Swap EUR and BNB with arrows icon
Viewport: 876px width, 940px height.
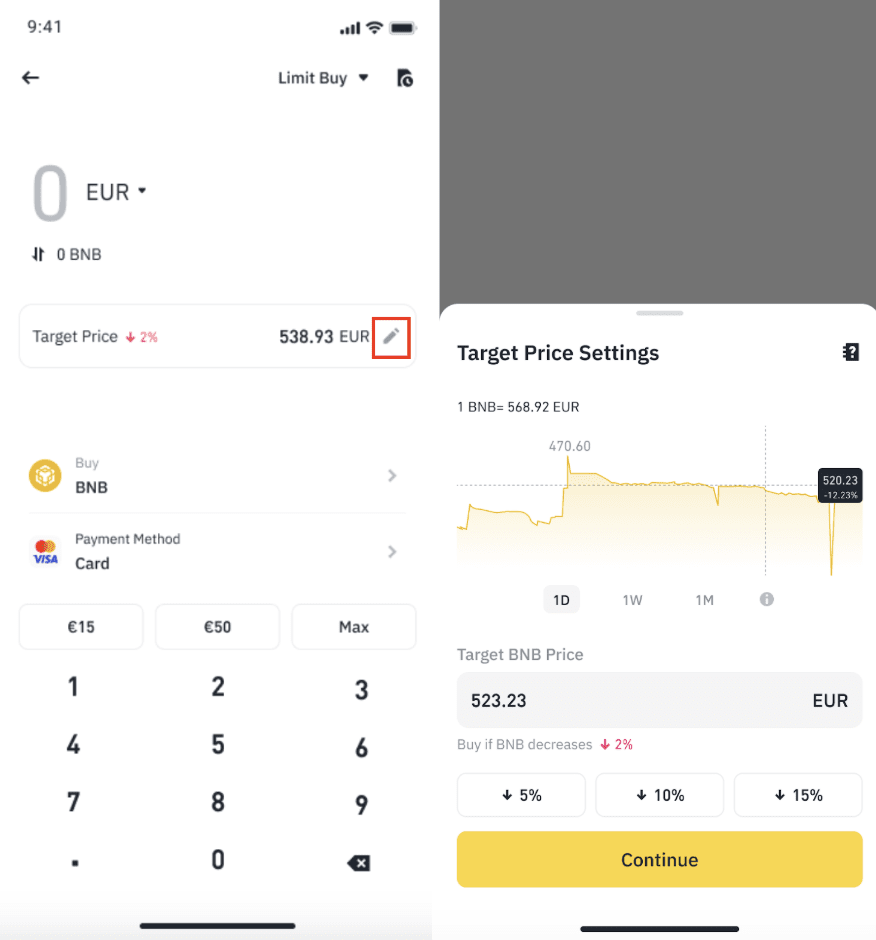[38, 254]
